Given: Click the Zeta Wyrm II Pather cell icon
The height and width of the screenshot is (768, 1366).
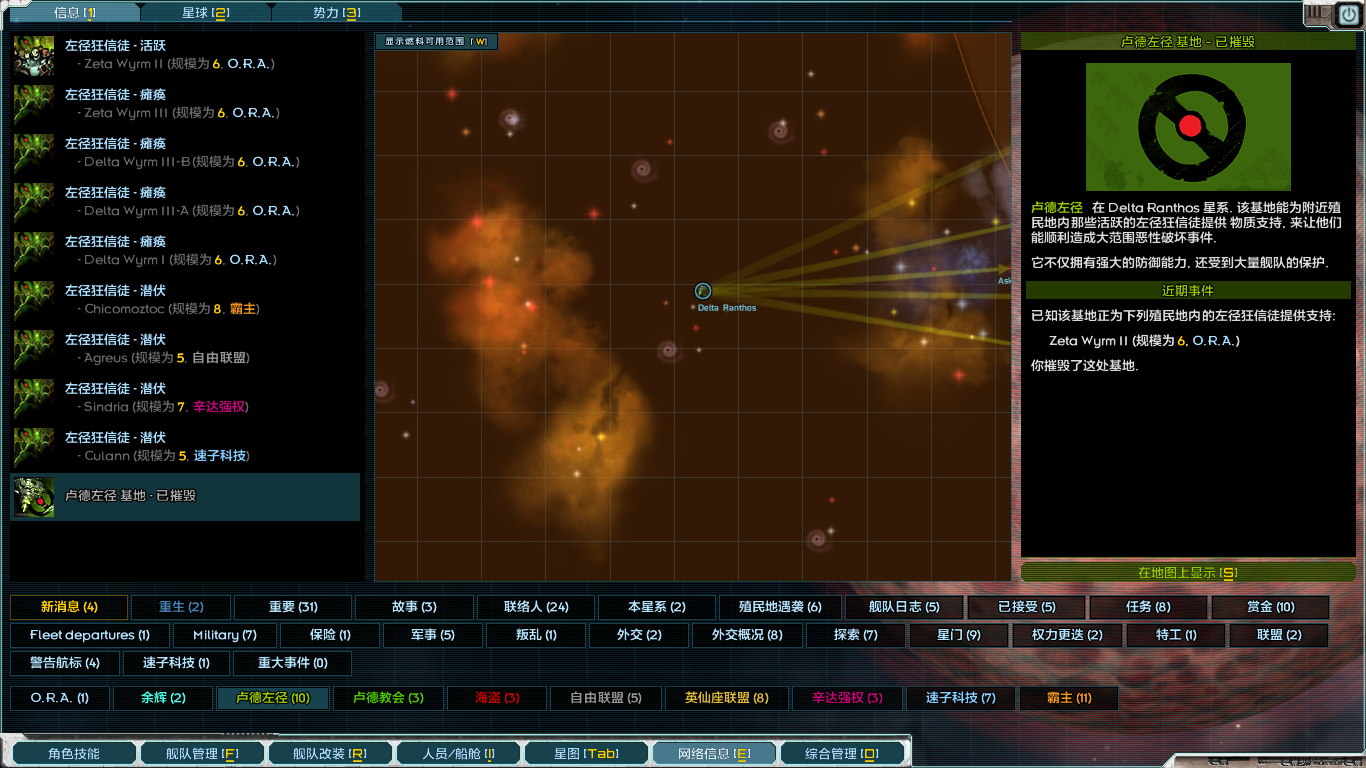Looking at the screenshot, I should pyautogui.click(x=34, y=55).
